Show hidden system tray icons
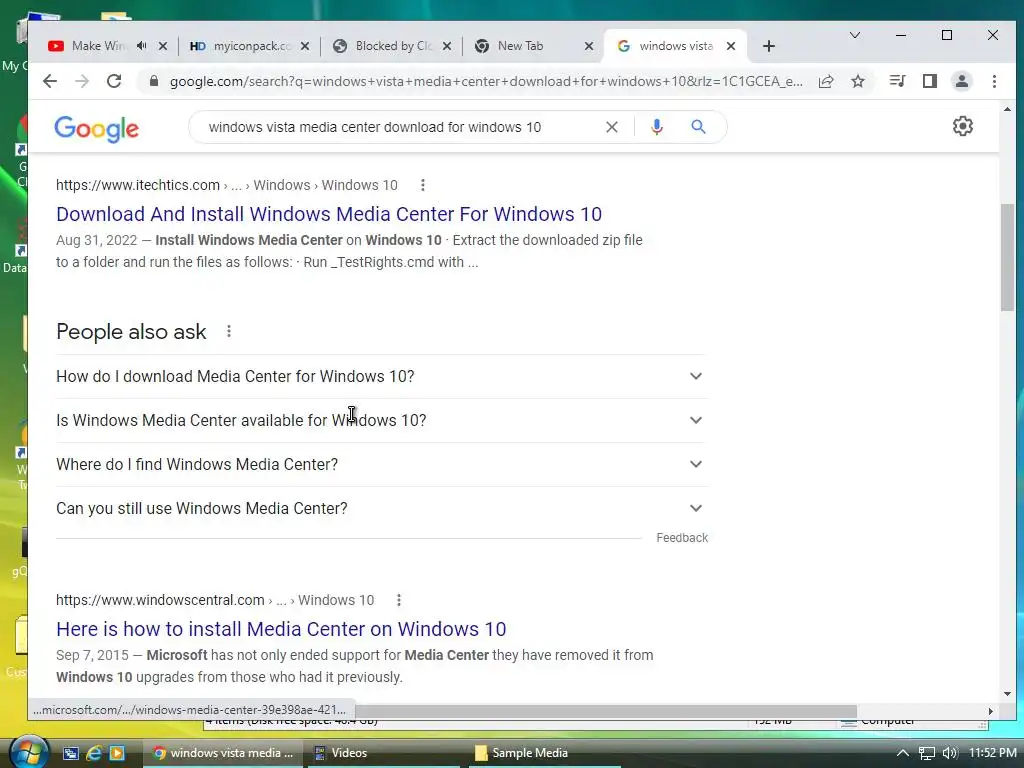The image size is (1024, 768). pyautogui.click(x=903, y=753)
